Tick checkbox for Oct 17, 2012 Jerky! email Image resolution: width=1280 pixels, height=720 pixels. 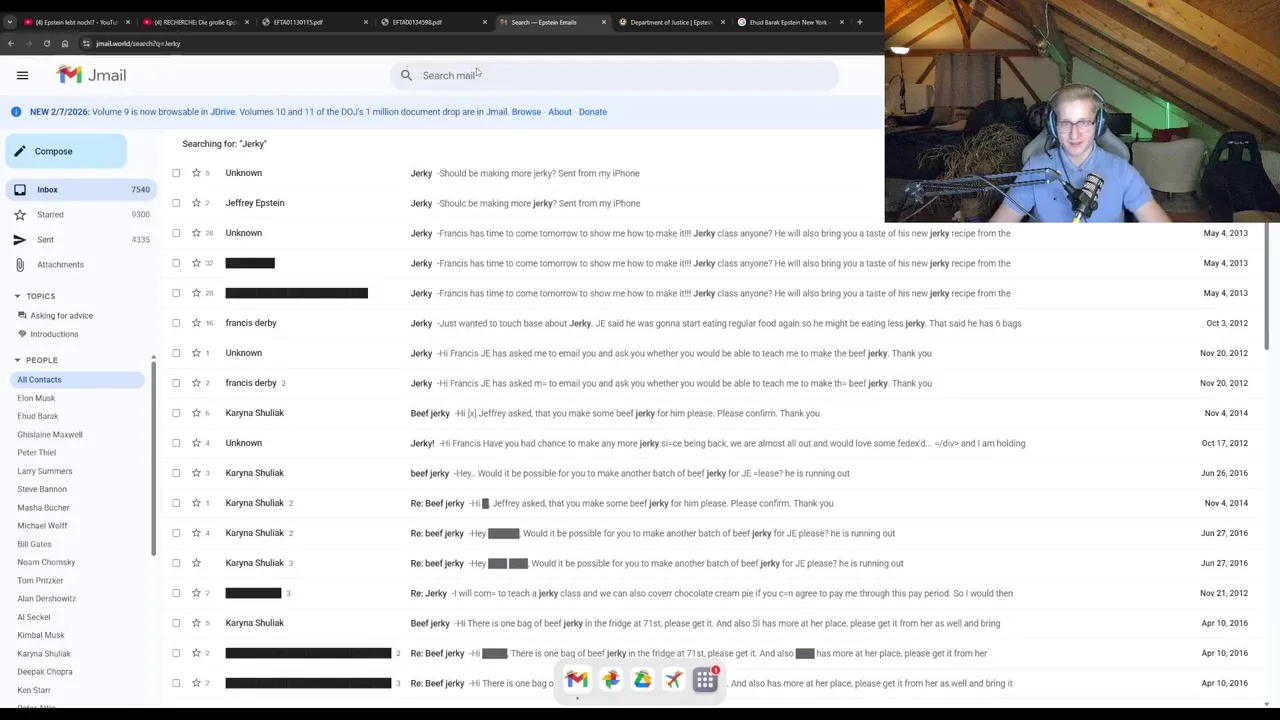176,443
